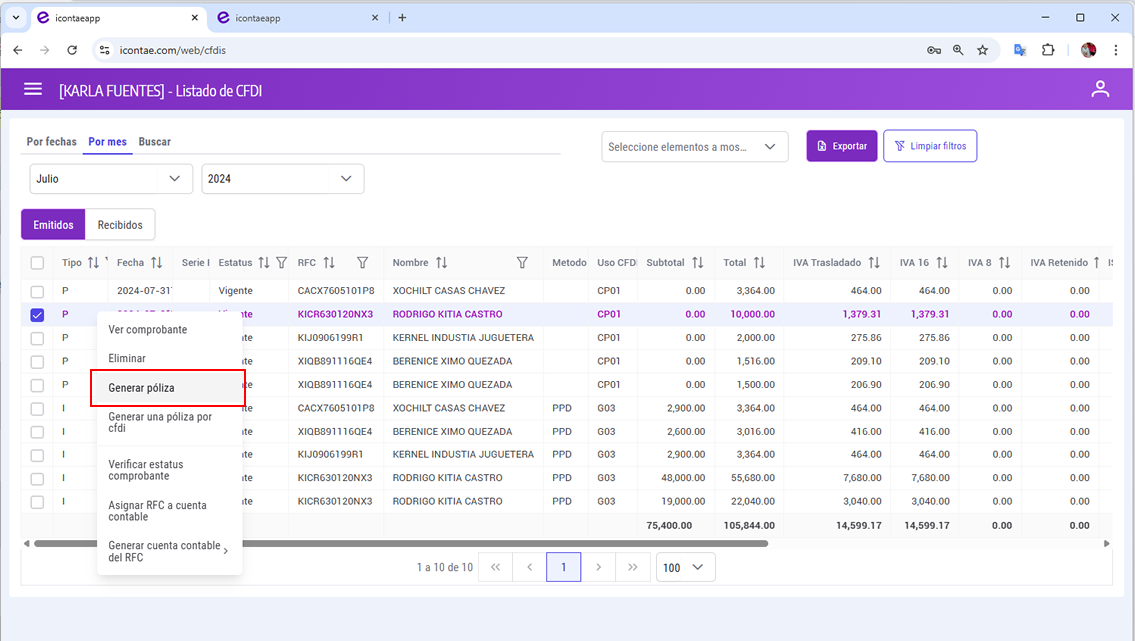Sort by the Total column arrows
This screenshot has height=641, width=1135.
pos(759,263)
